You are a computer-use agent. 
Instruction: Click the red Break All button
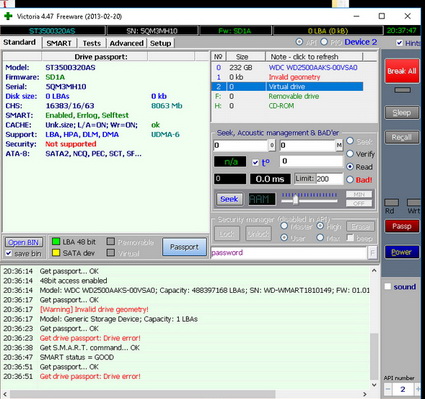tap(402, 71)
